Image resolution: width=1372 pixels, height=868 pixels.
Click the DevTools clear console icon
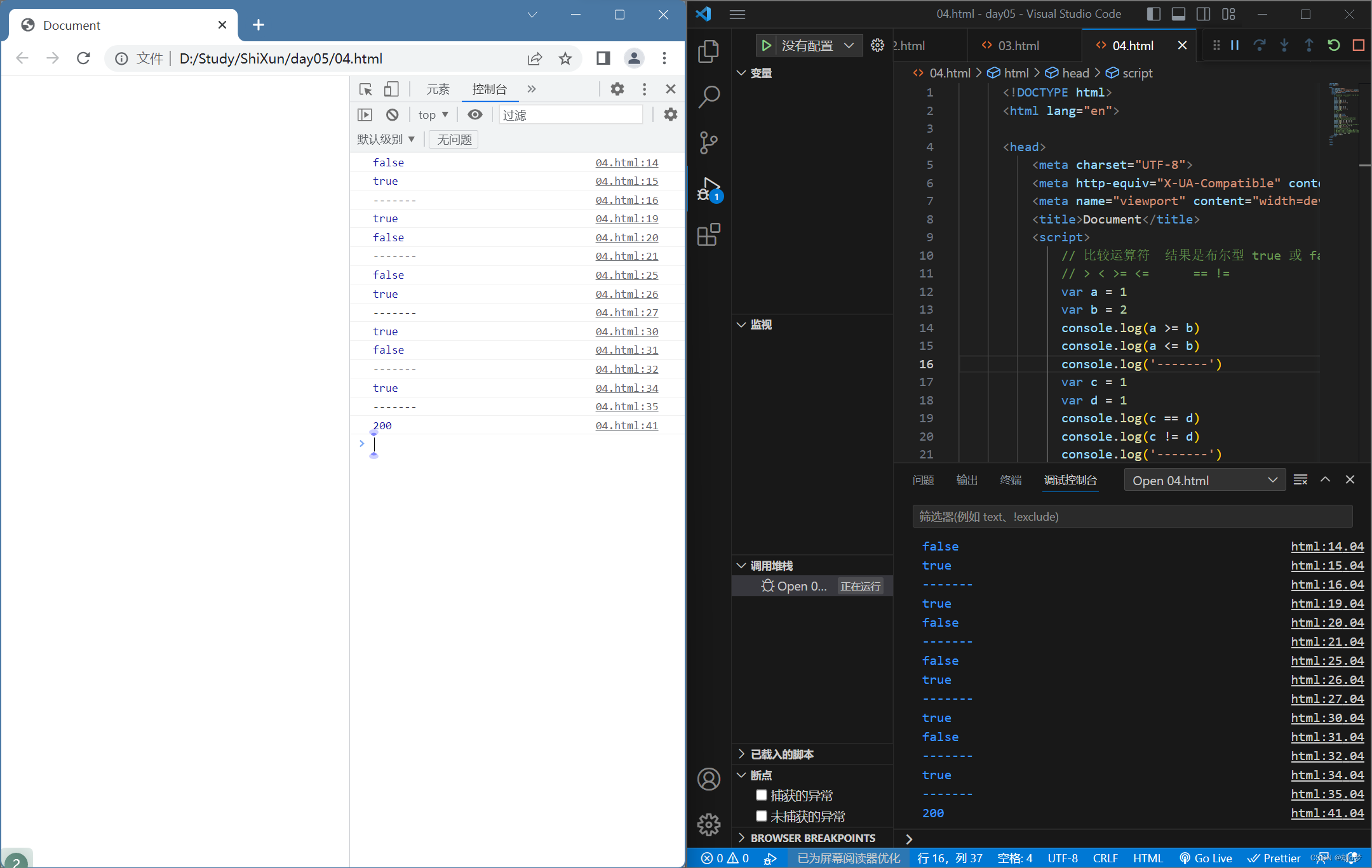pos(393,115)
